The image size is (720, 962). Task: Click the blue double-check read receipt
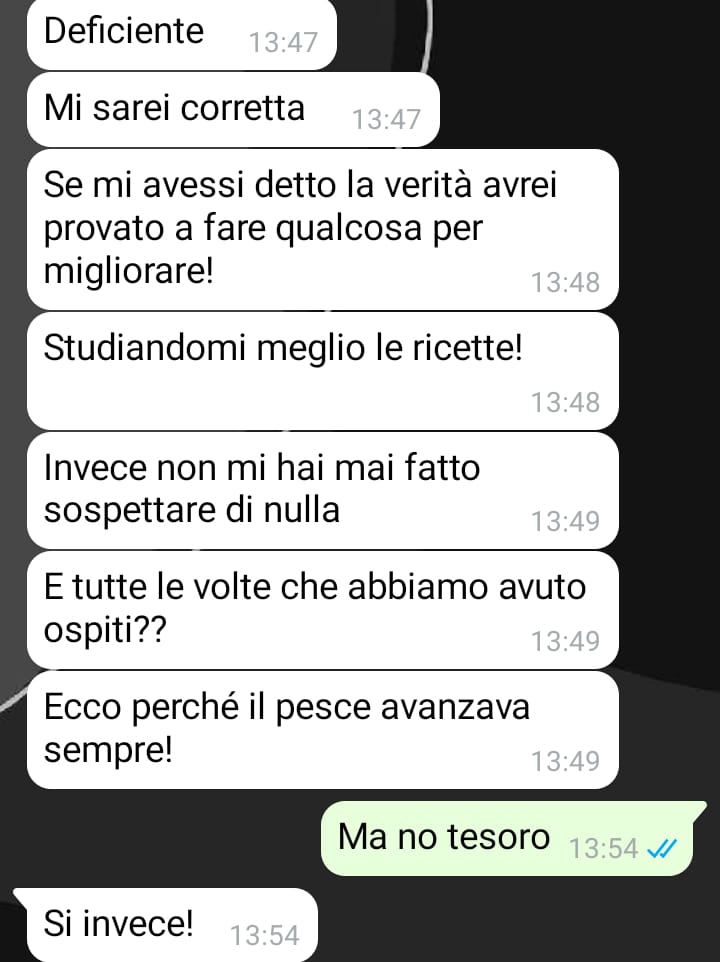(x=662, y=848)
